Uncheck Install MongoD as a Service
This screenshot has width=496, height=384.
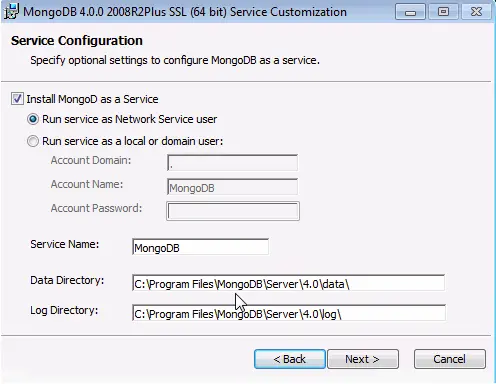(17, 99)
